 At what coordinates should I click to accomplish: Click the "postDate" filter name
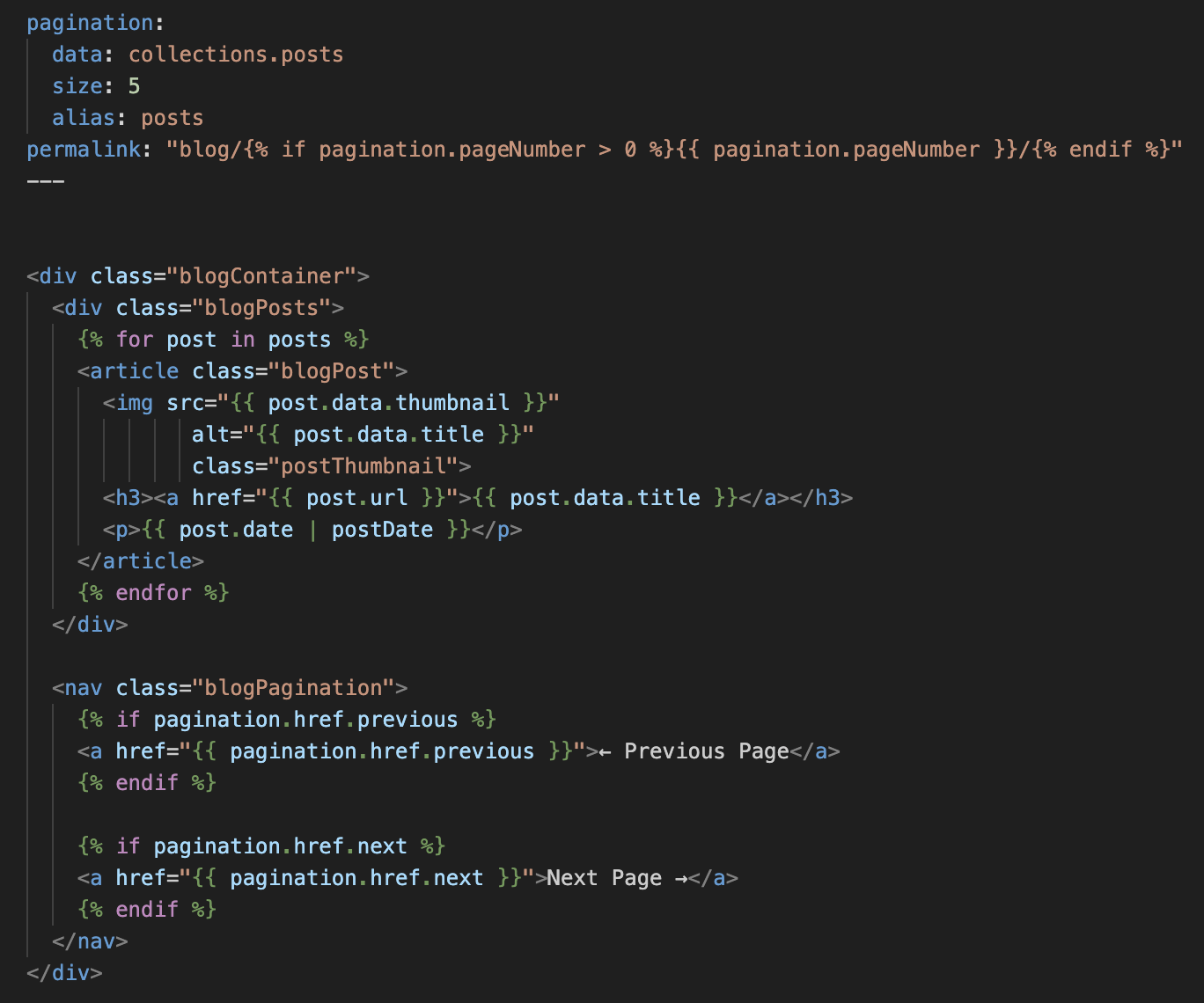(x=382, y=530)
